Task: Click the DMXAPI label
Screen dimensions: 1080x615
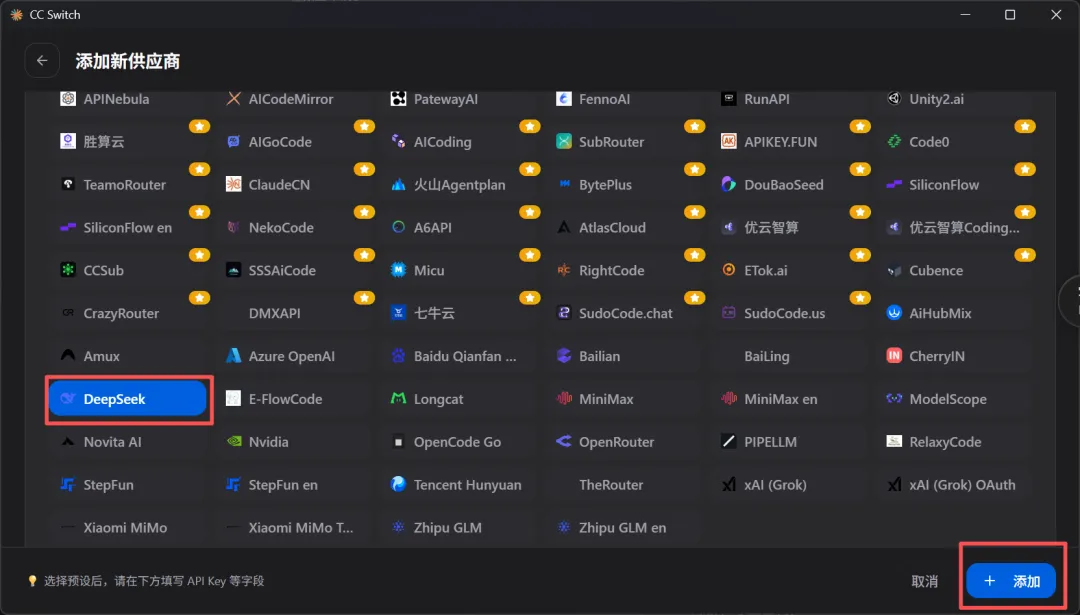Action: (274, 313)
